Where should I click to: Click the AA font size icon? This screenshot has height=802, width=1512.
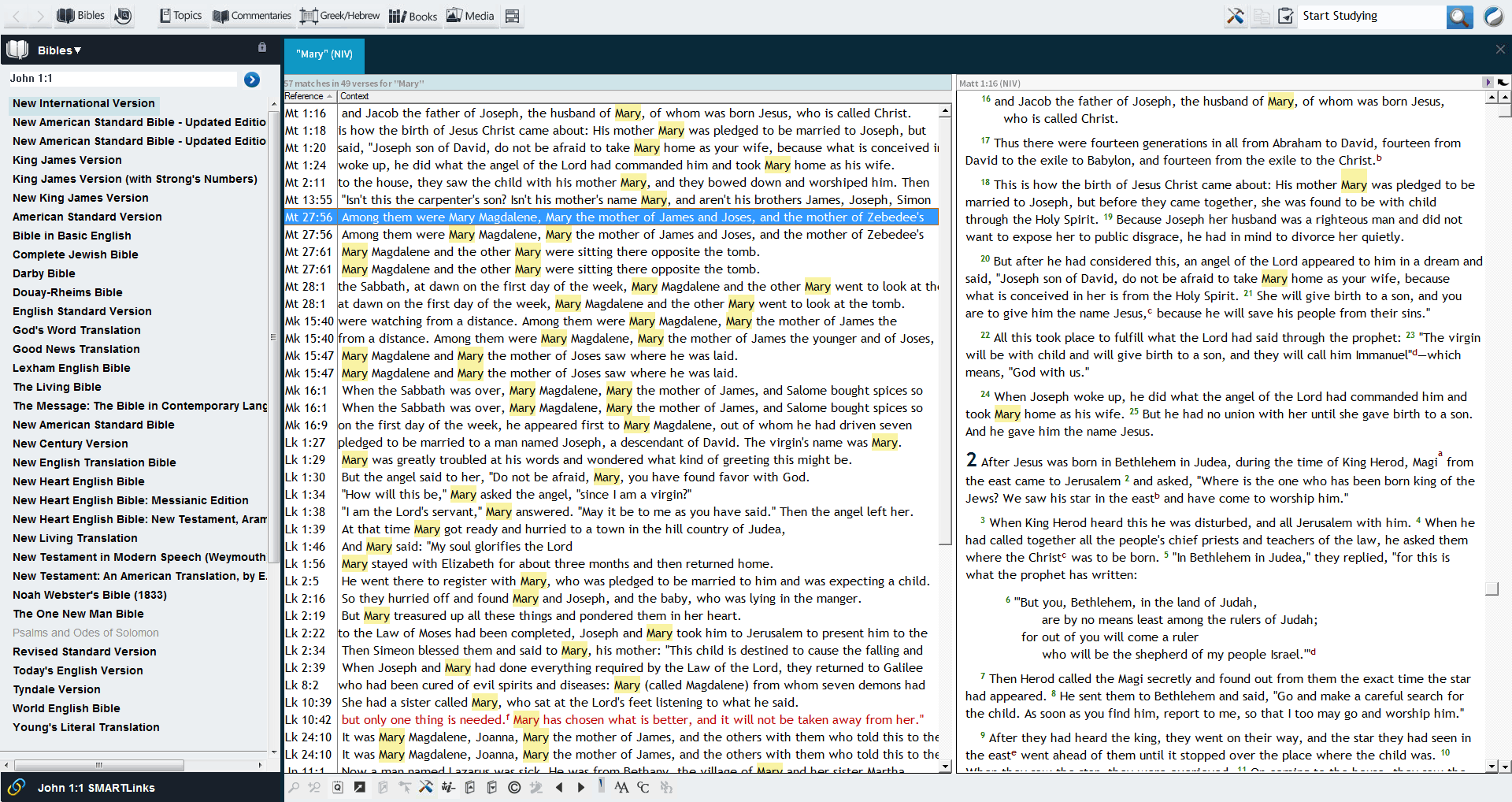[621, 787]
